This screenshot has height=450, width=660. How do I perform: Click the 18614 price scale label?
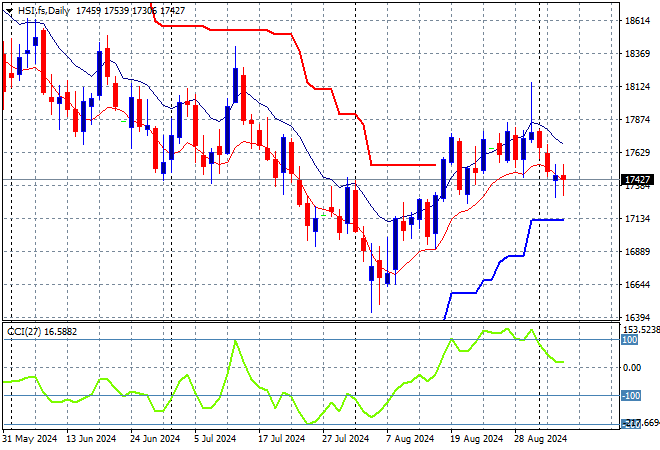[638, 21]
